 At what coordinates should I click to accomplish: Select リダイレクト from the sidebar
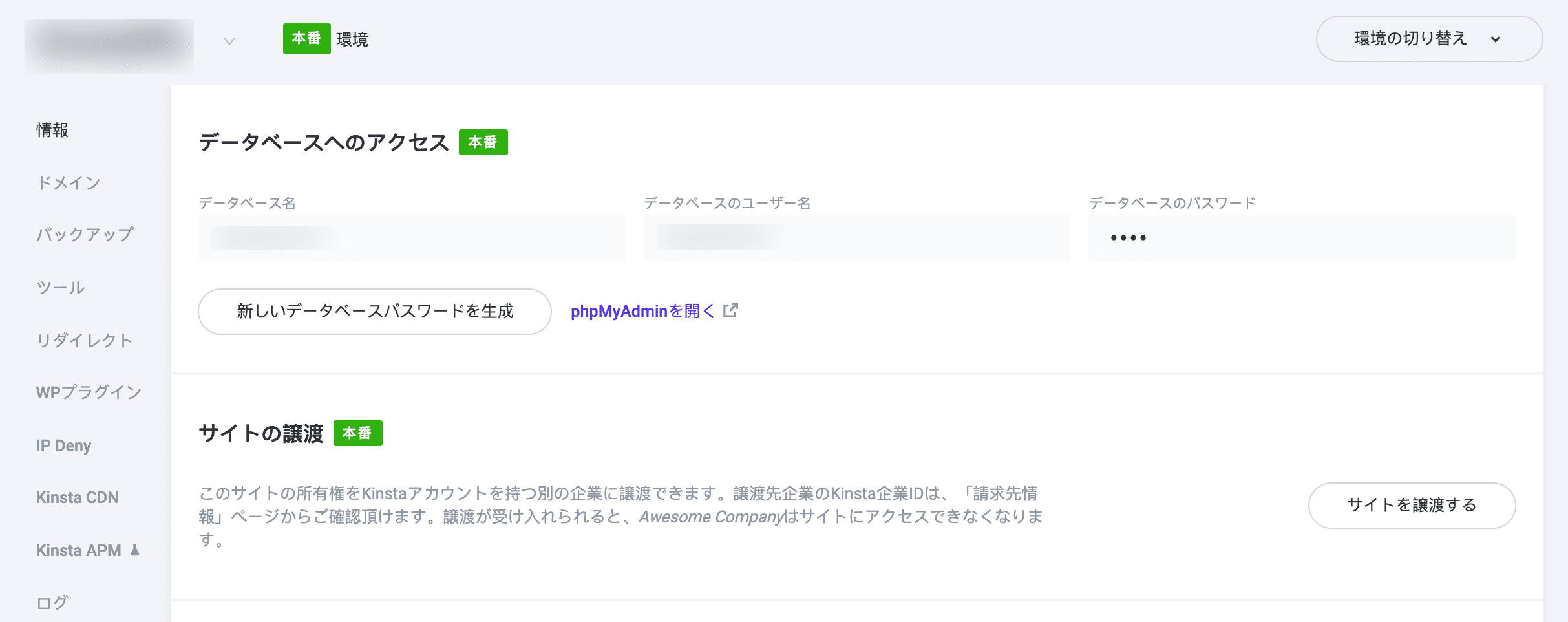85,340
